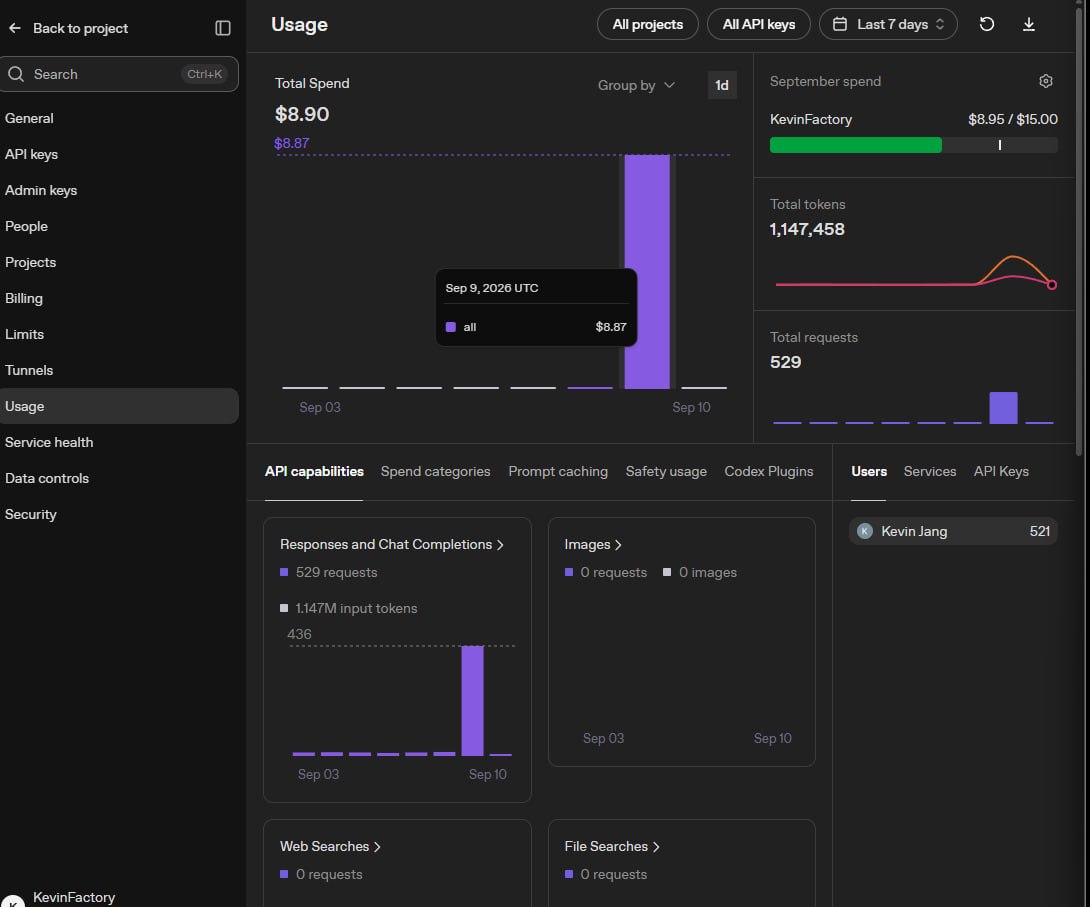The width and height of the screenshot is (1090, 907).
Task: Click the calendar icon in date range
Action: 840,24
